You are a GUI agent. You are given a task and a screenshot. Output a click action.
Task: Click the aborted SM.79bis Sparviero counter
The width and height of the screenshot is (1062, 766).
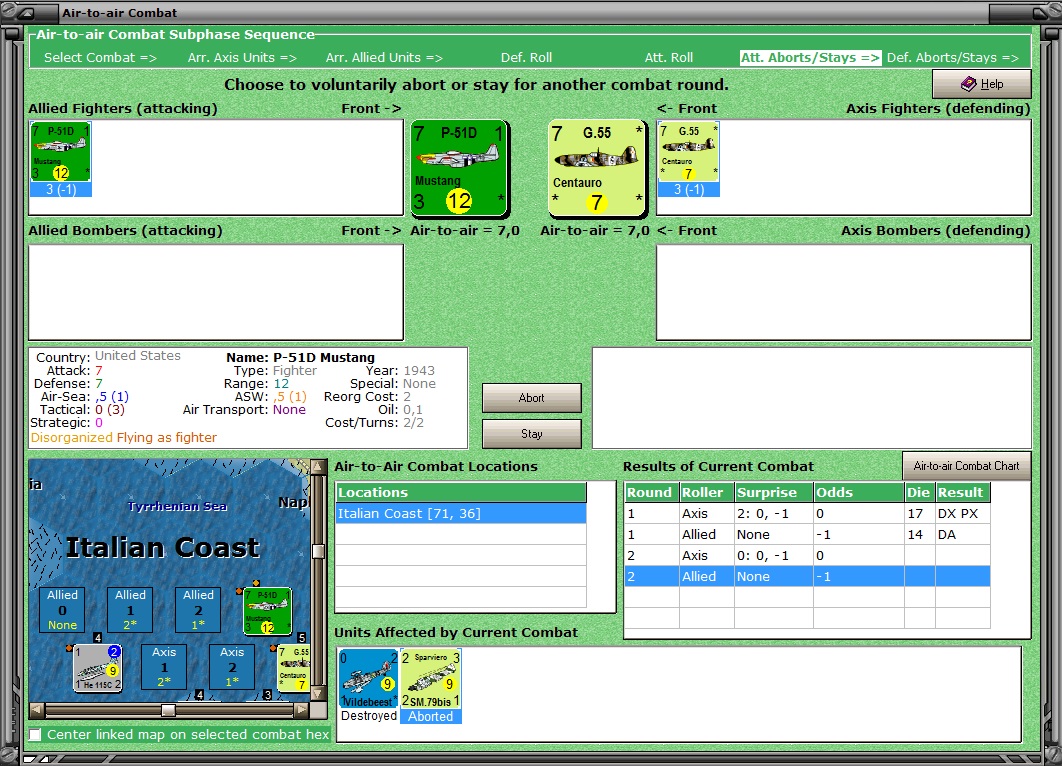[431, 679]
